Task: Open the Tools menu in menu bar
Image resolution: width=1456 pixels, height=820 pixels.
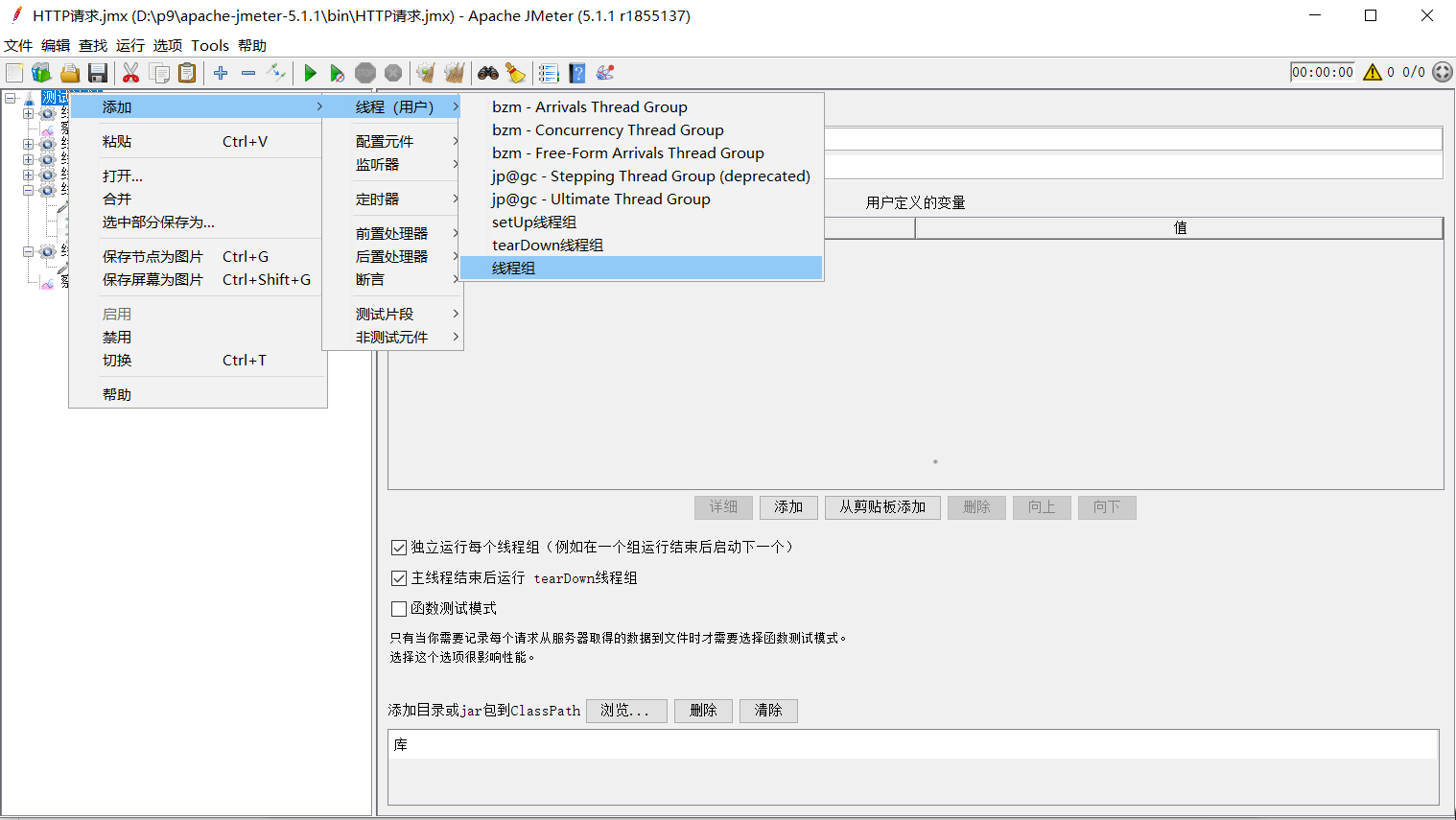Action: pyautogui.click(x=210, y=45)
